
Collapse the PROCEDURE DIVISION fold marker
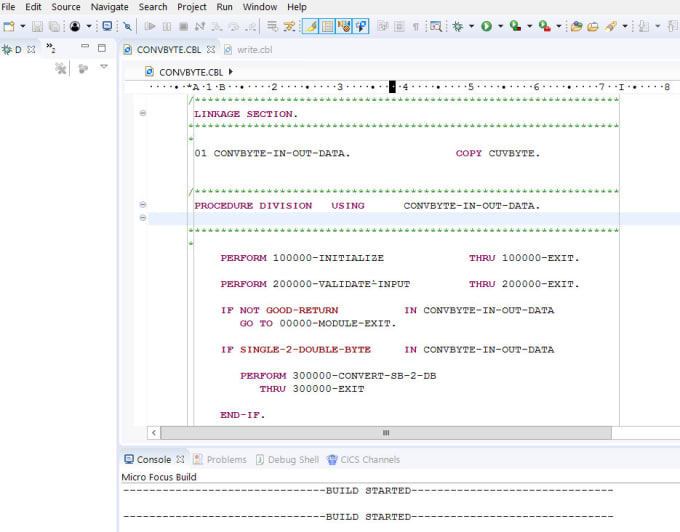143,205
